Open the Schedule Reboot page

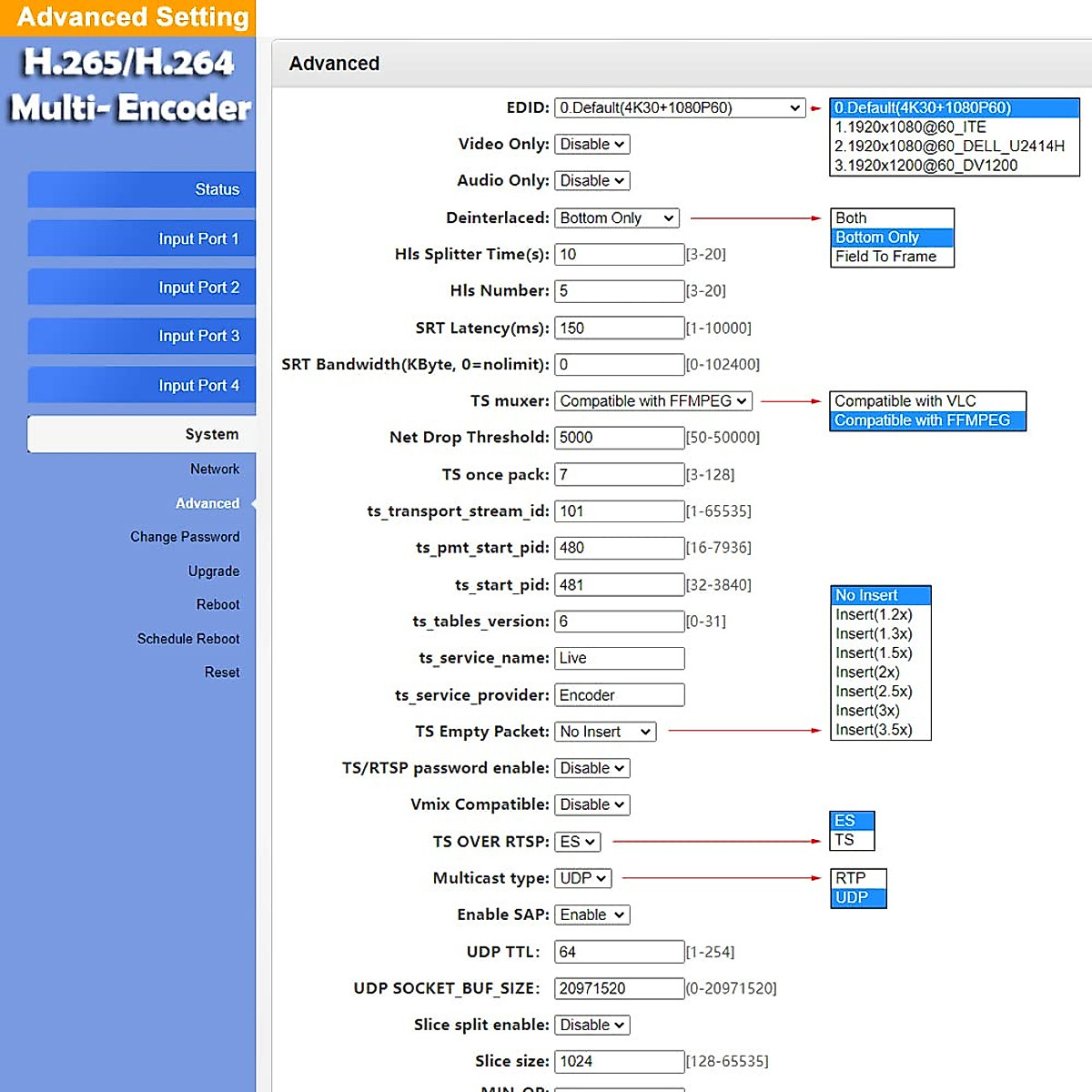click(x=188, y=639)
